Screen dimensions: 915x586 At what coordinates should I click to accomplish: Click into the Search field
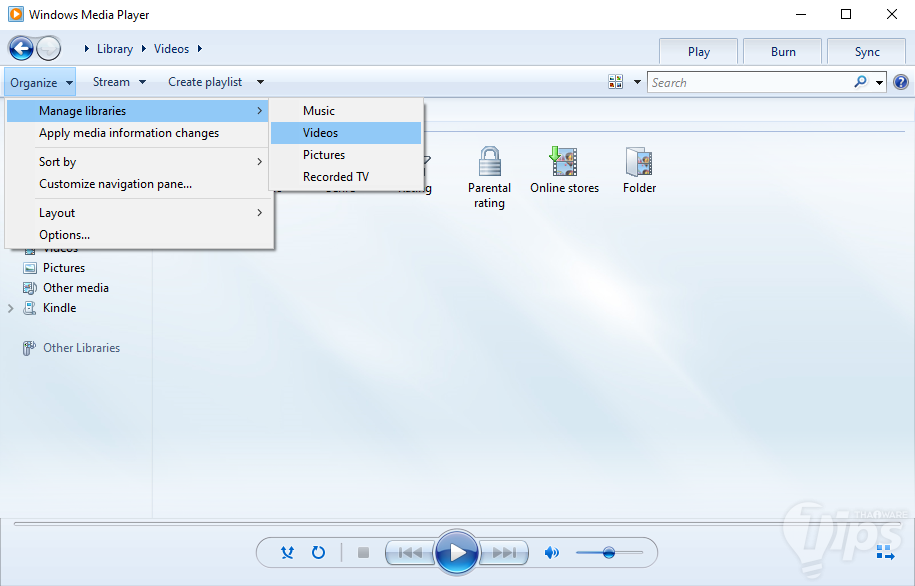pyautogui.click(x=750, y=82)
